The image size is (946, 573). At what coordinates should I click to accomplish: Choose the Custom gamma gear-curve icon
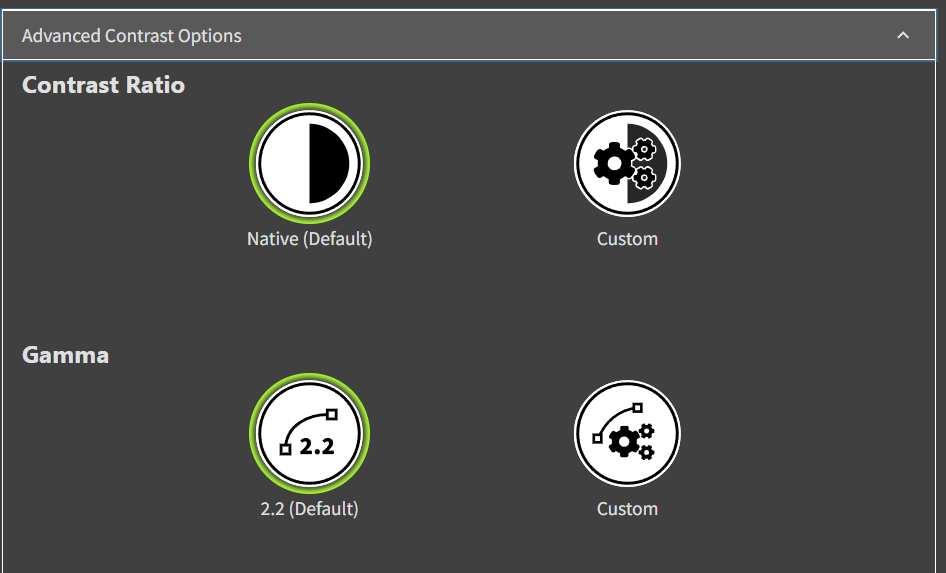627,434
